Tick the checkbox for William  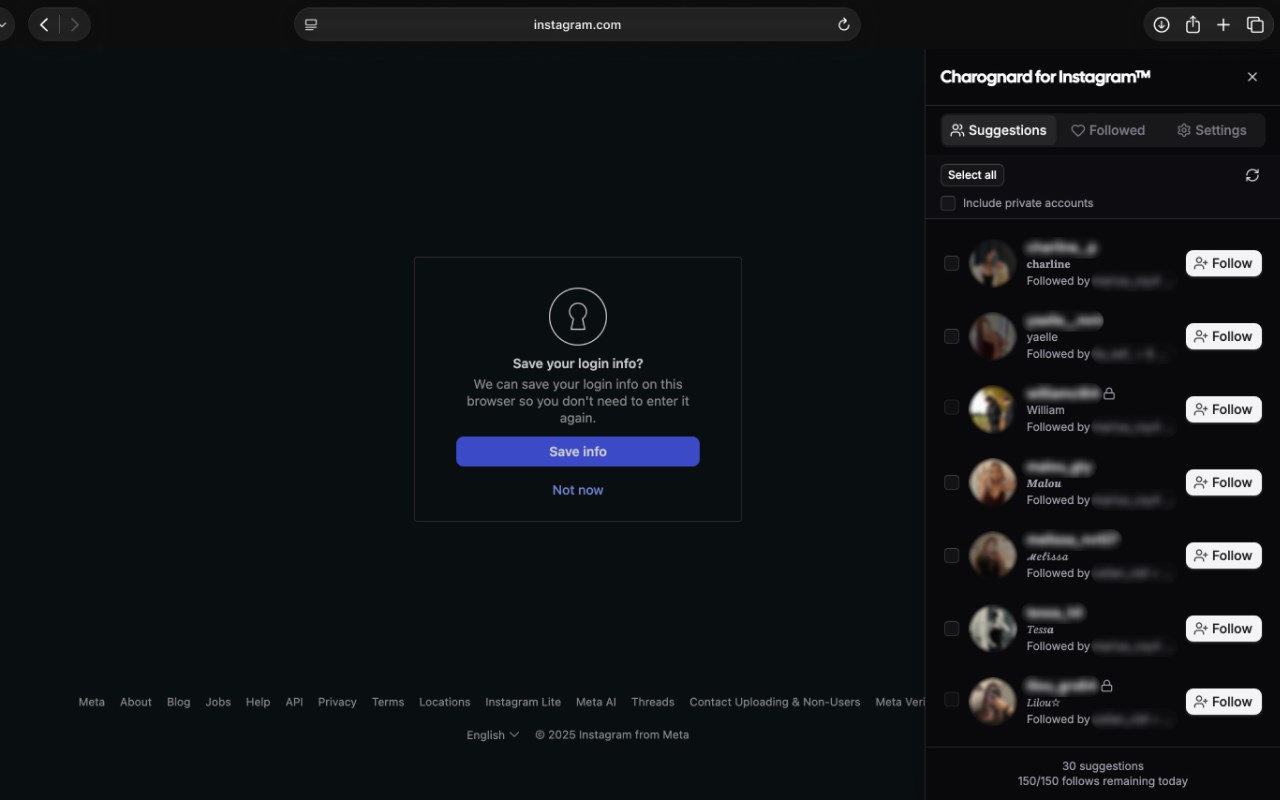point(952,407)
